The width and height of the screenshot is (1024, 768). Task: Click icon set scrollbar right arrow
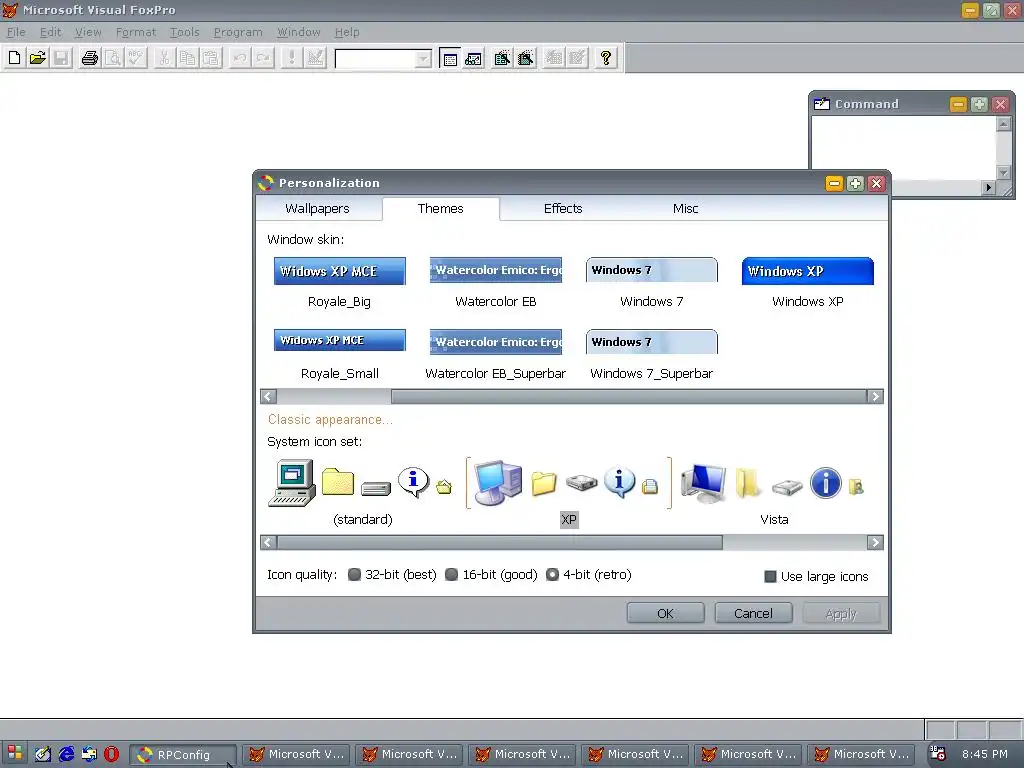875,543
